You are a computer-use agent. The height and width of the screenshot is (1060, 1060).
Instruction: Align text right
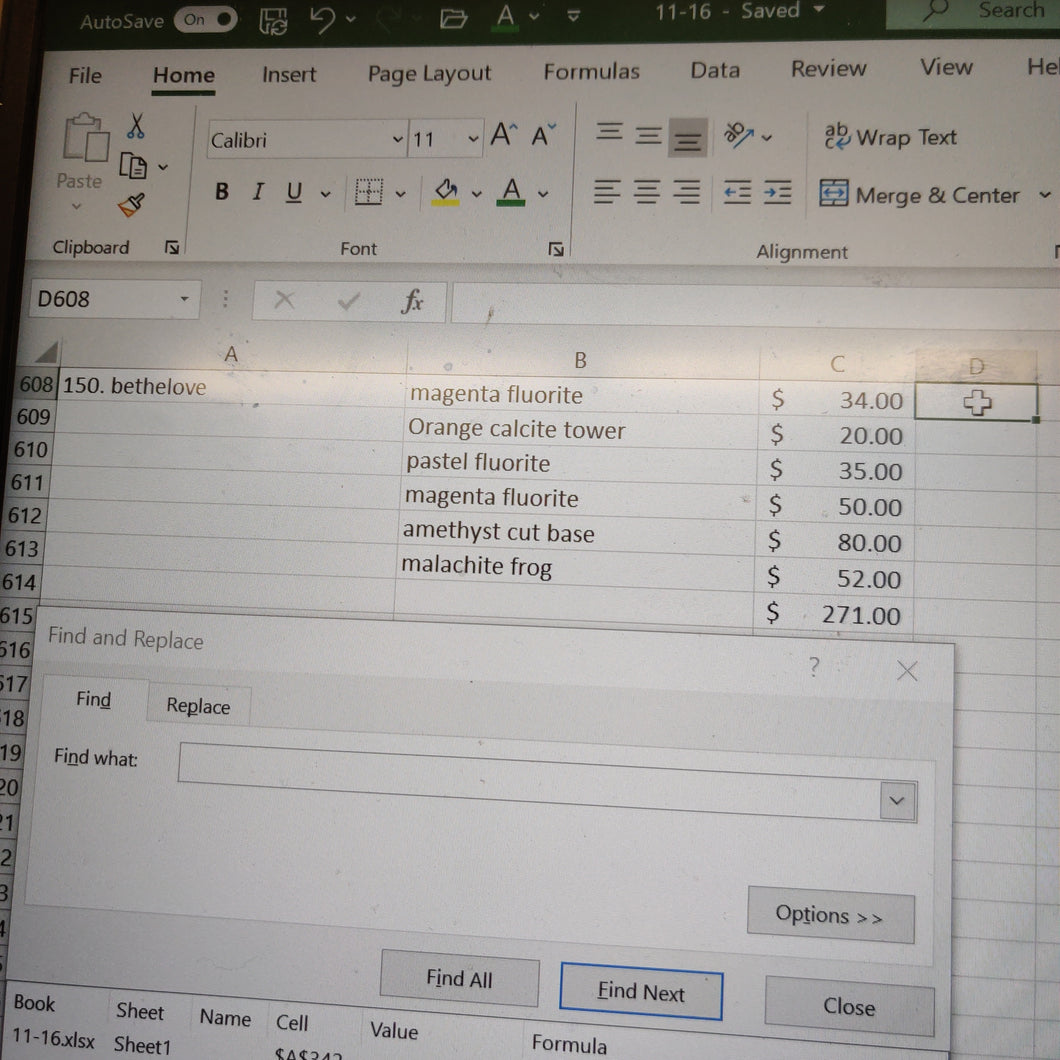point(687,193)
